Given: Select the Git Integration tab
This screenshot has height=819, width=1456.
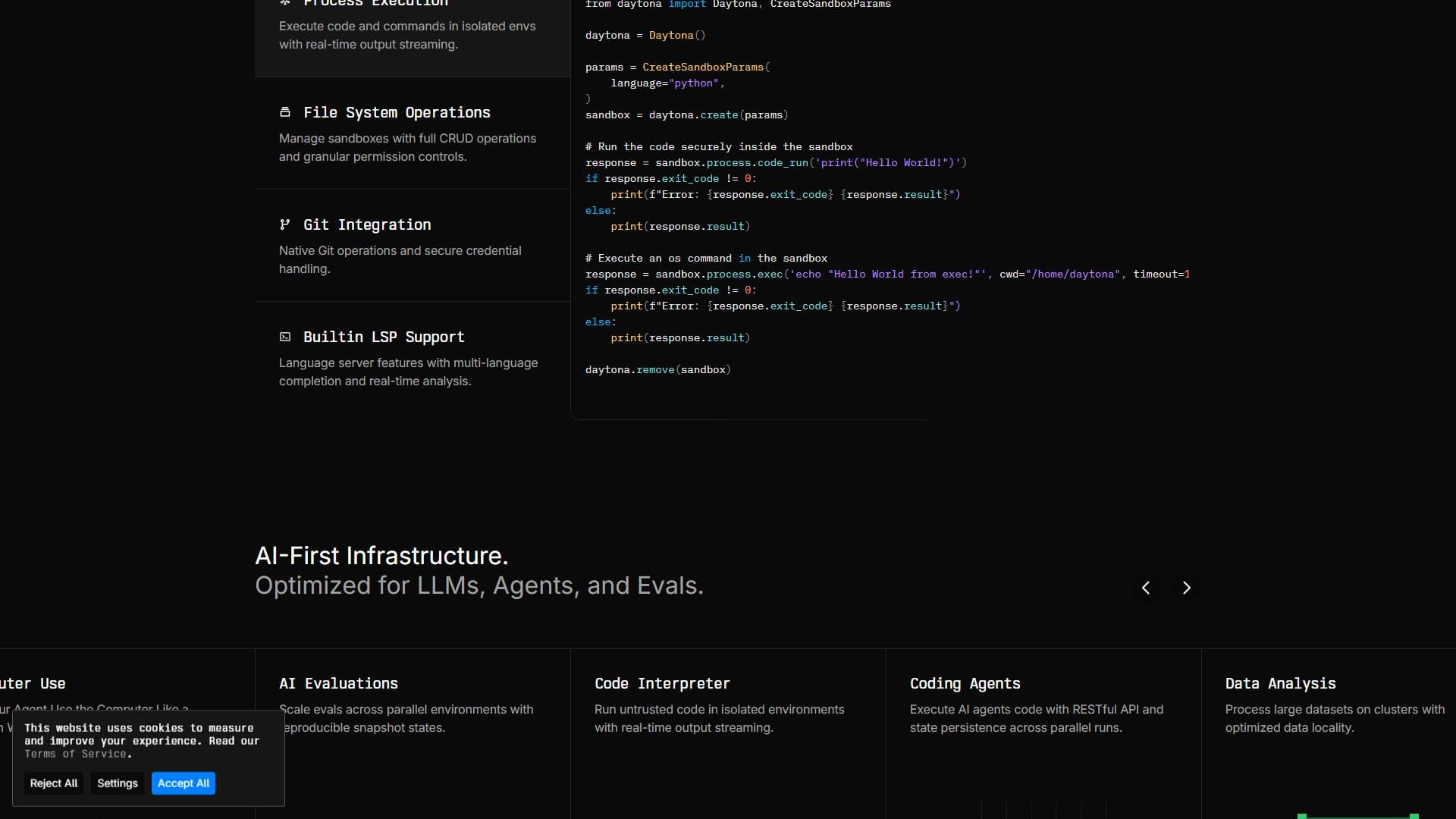Looking at the screenshot, I should 413,246.
